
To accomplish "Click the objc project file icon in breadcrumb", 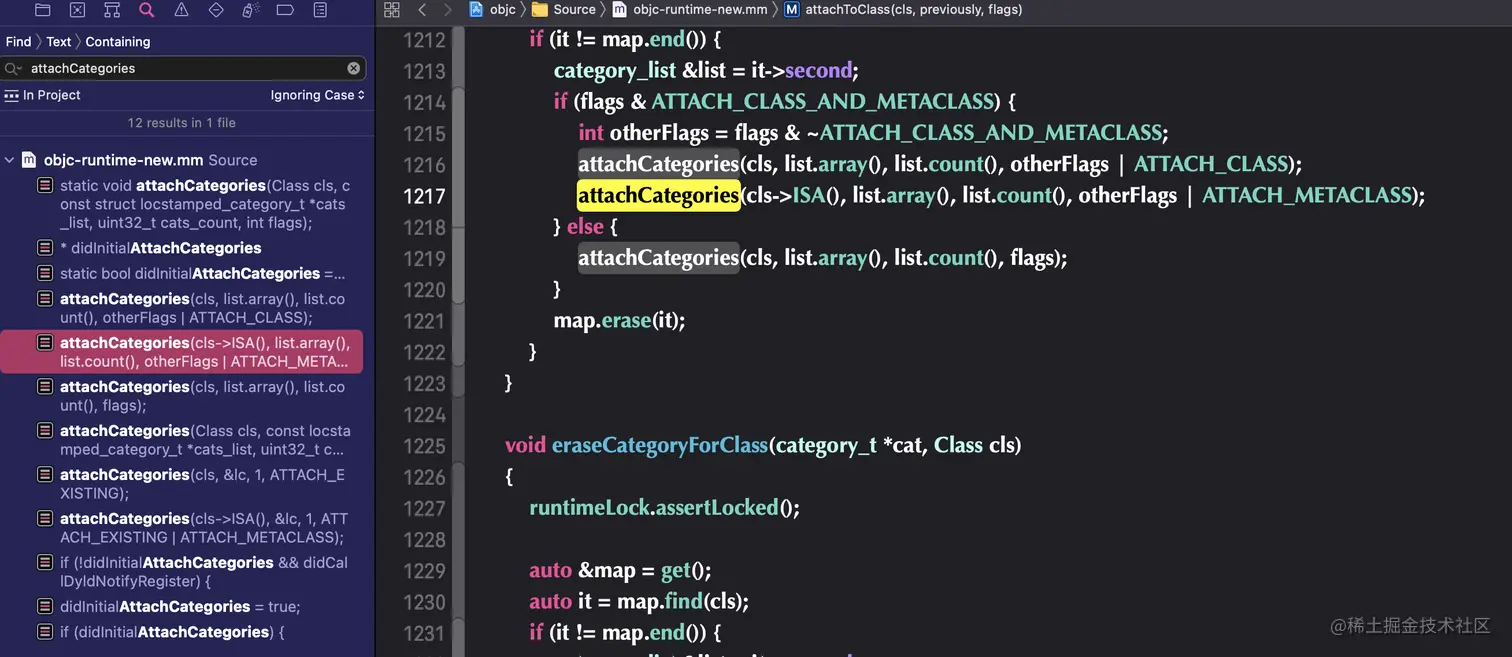I will pyautogui.click(x=478, y=9).
